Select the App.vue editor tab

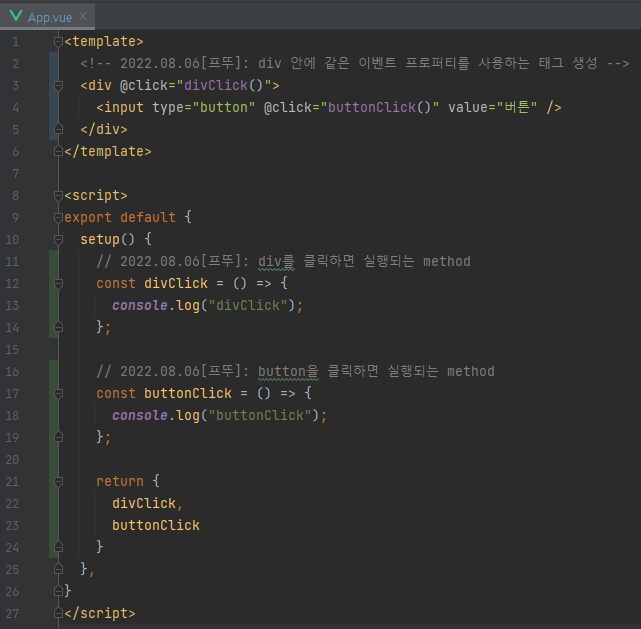(x=47, y=17)
